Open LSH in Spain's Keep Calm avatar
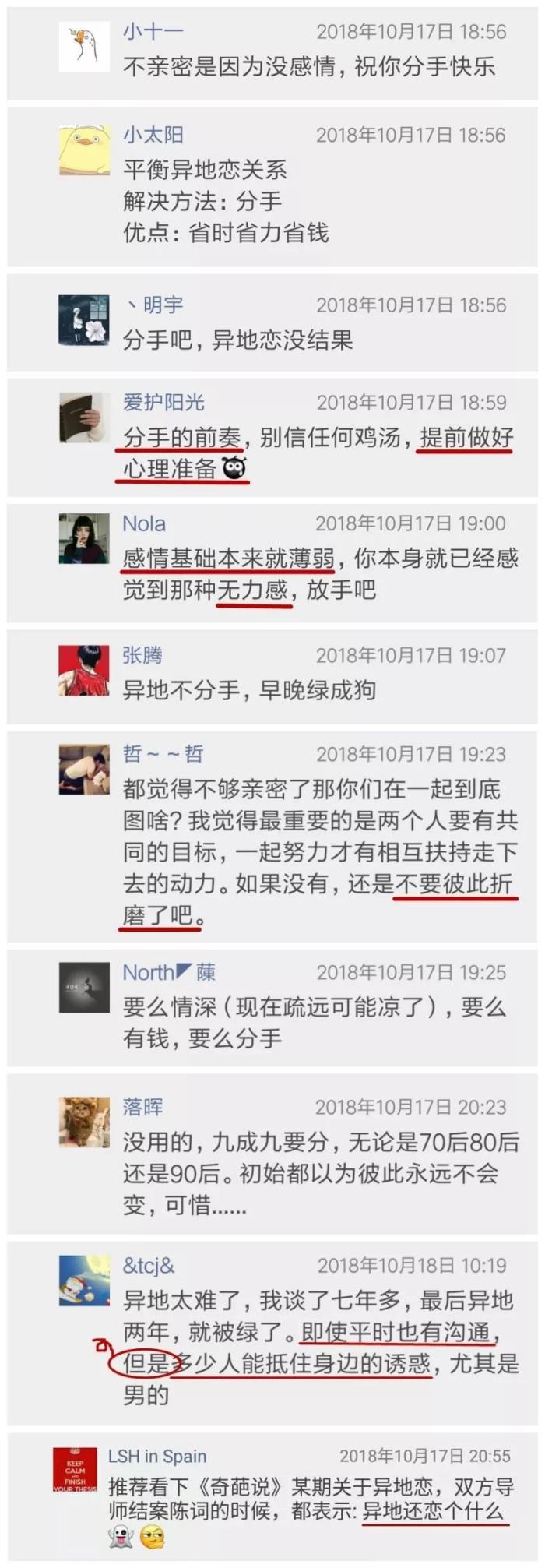Viewport: 545px width, 1568px height. coord(76,1470)
